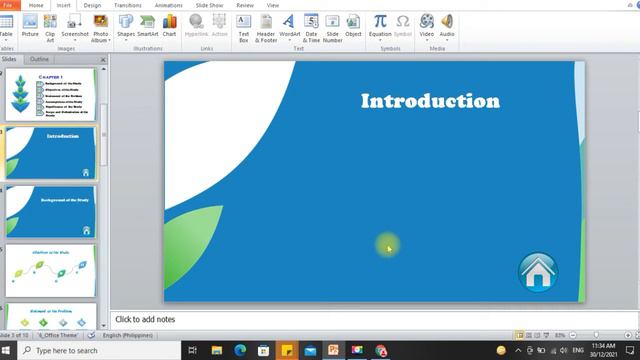
Task: Expand the Photo Album dropdown arrow
Action: 109,40
